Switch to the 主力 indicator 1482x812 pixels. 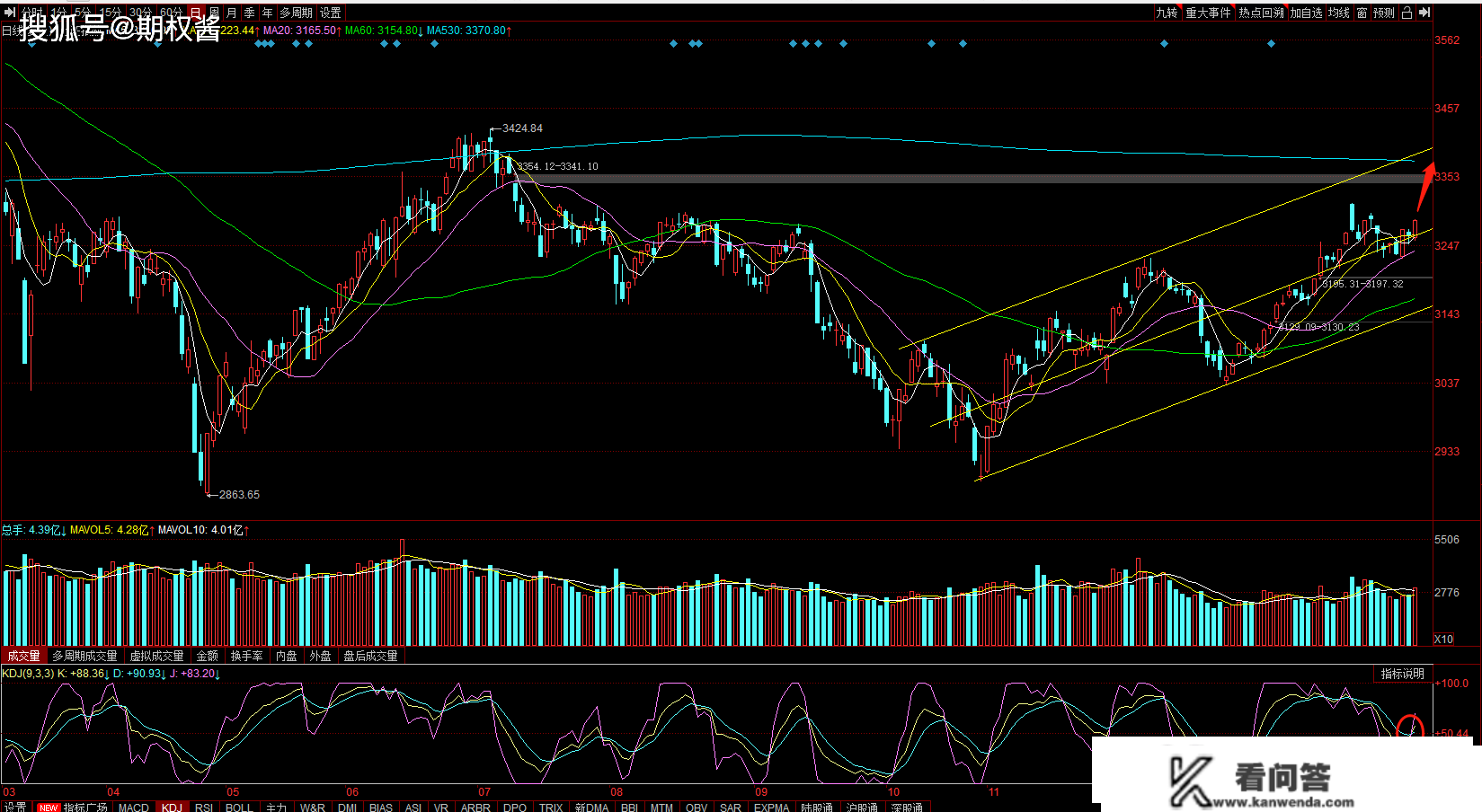click(x=276, y=808)
